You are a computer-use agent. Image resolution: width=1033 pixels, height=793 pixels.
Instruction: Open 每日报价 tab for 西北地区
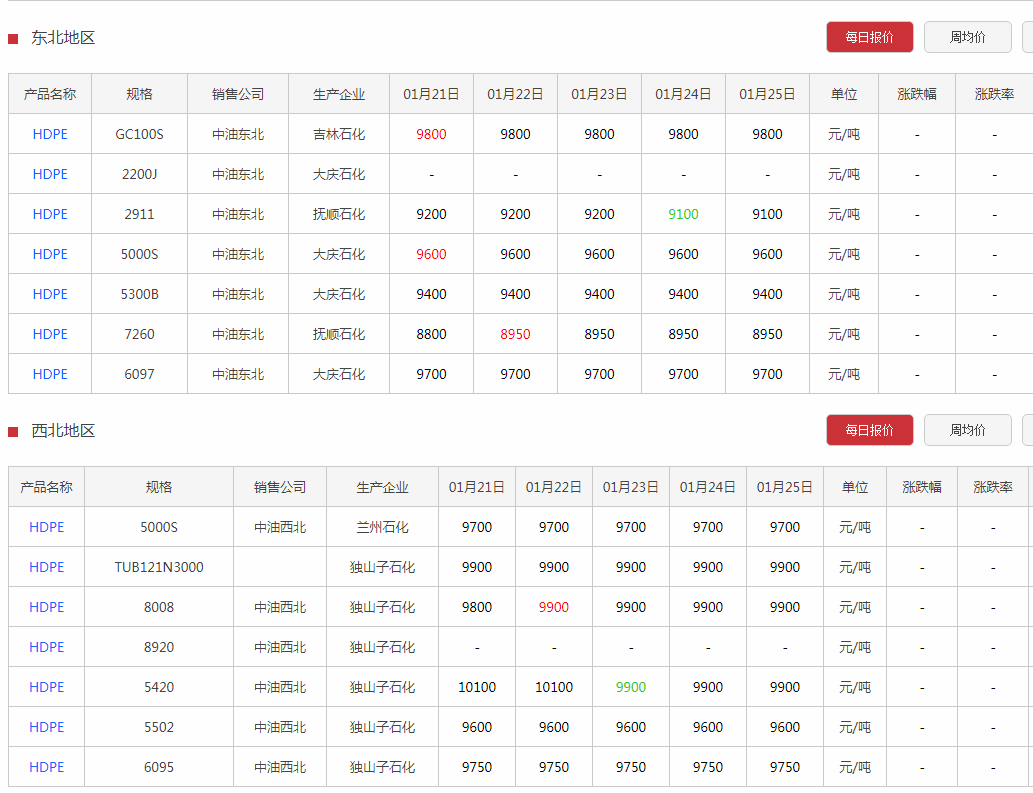pyautogui.click(x=870, y=430)
